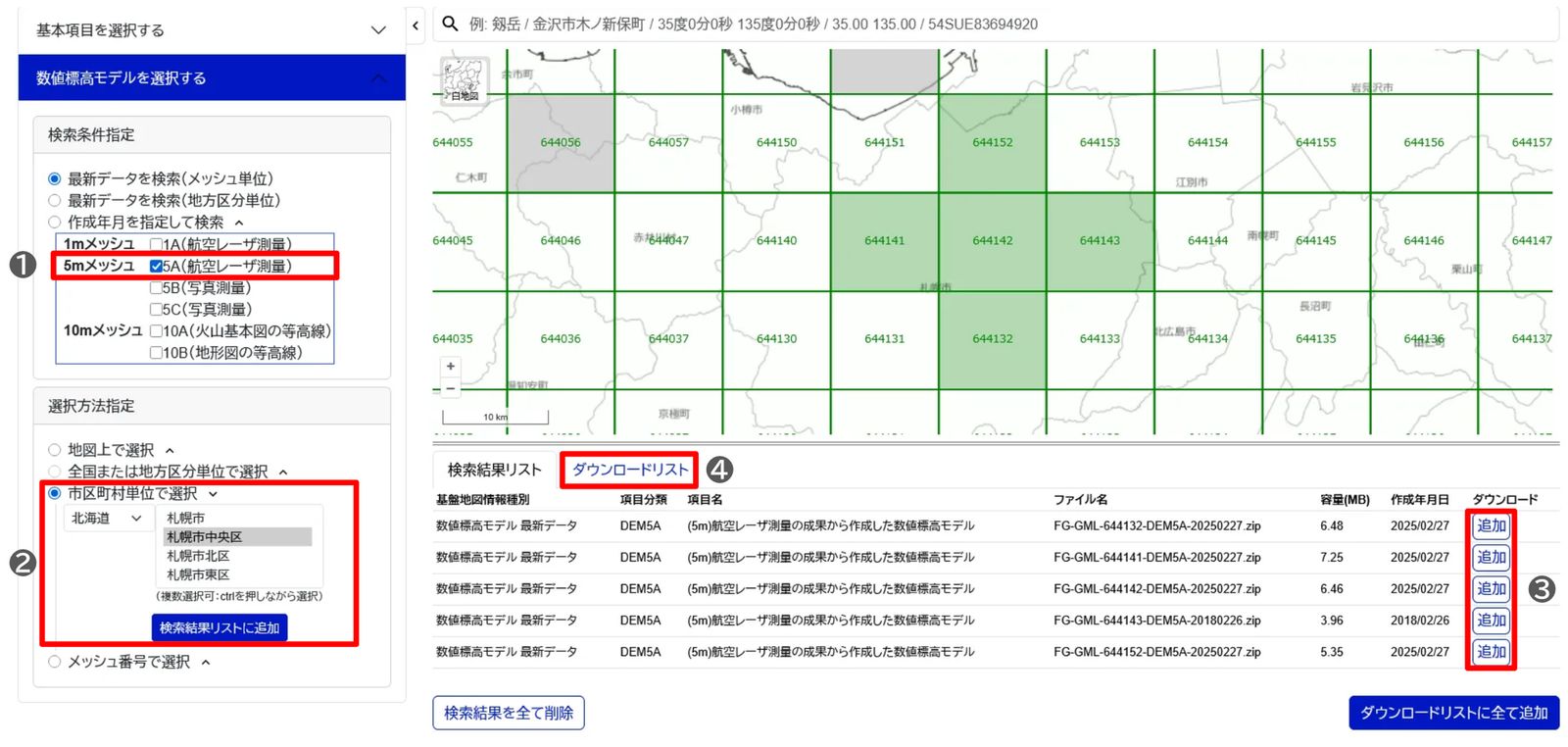
Task: Click map mesh tile 644036
Action: (x=561, y=339)
